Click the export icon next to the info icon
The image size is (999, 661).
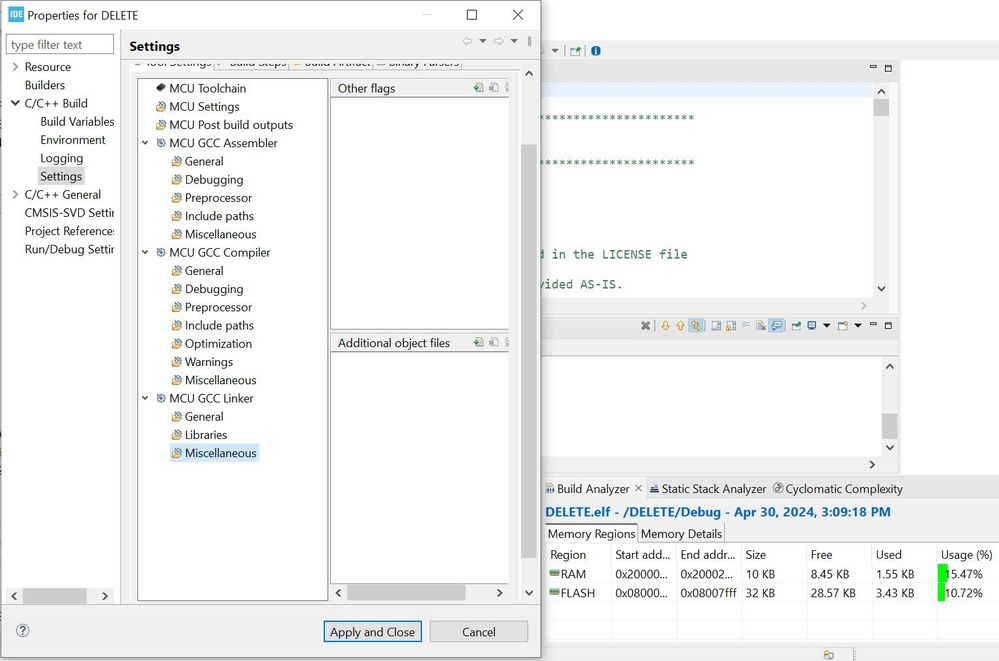click(x=575, y=51)
